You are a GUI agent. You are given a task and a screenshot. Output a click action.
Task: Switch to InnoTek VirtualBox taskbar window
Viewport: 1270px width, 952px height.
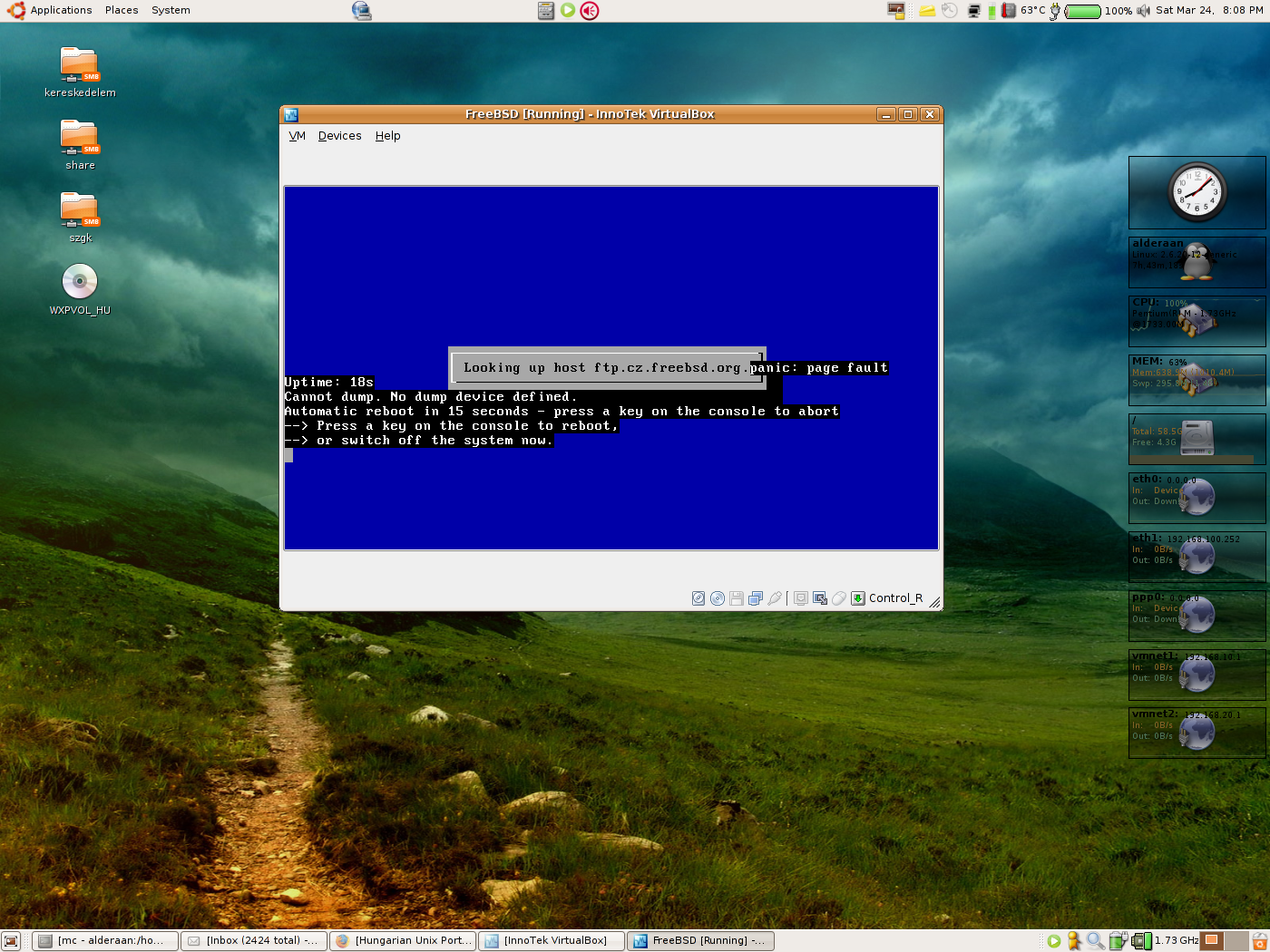coord(552,941)
